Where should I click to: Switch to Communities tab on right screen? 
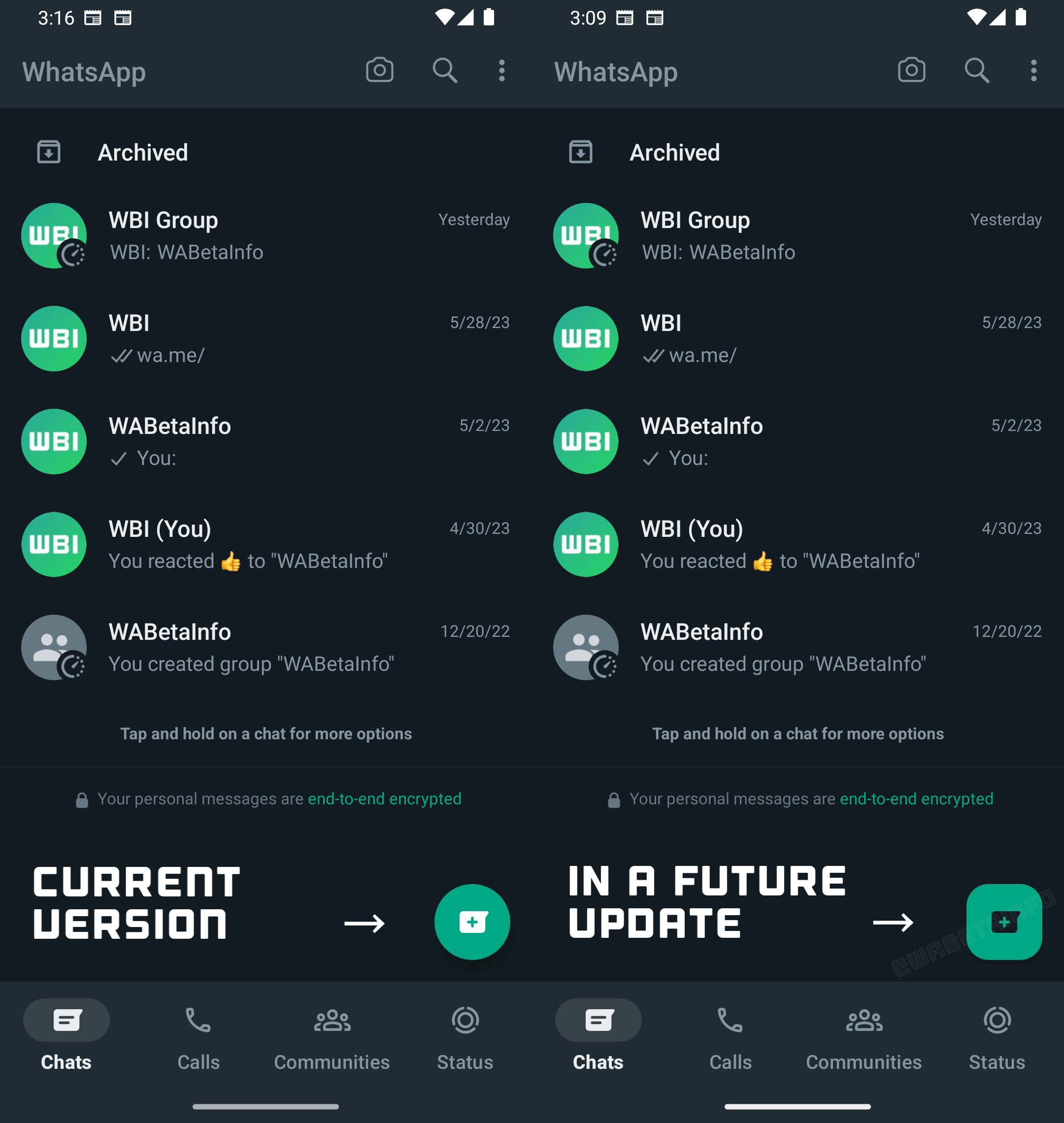point(863,1036)
